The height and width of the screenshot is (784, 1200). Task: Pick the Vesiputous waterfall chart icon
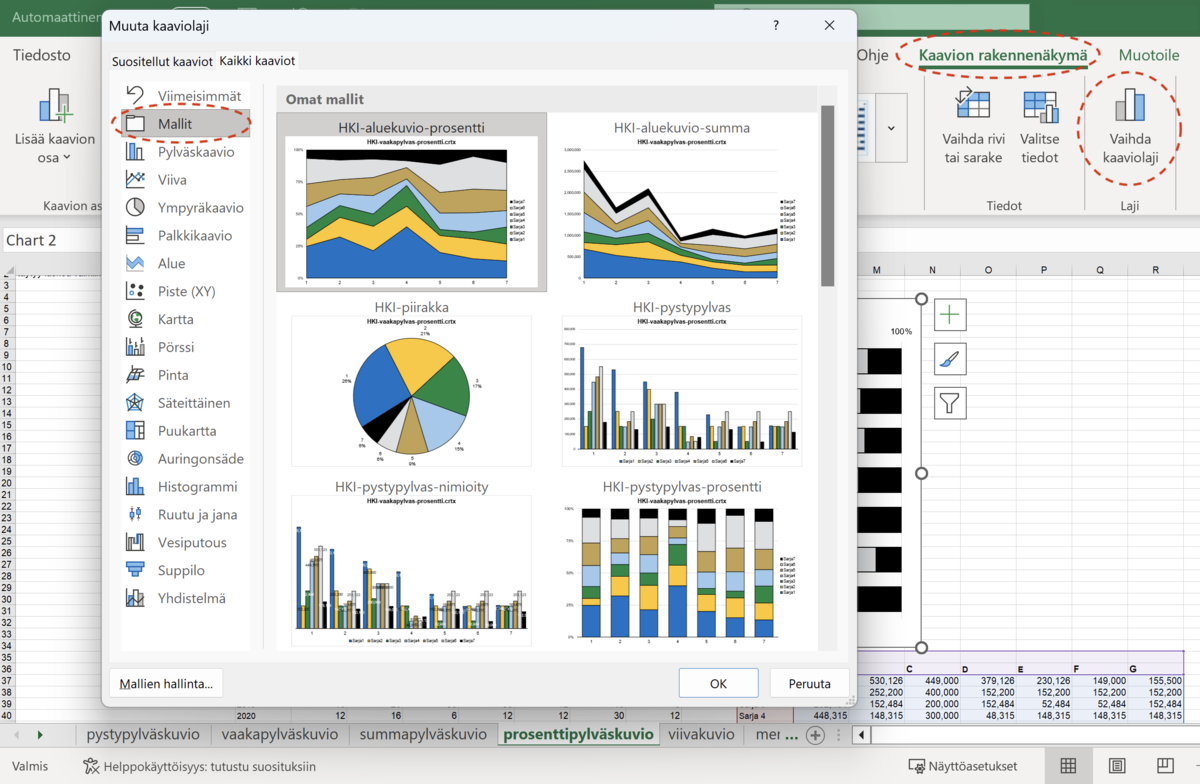click(x=135, y=543)
